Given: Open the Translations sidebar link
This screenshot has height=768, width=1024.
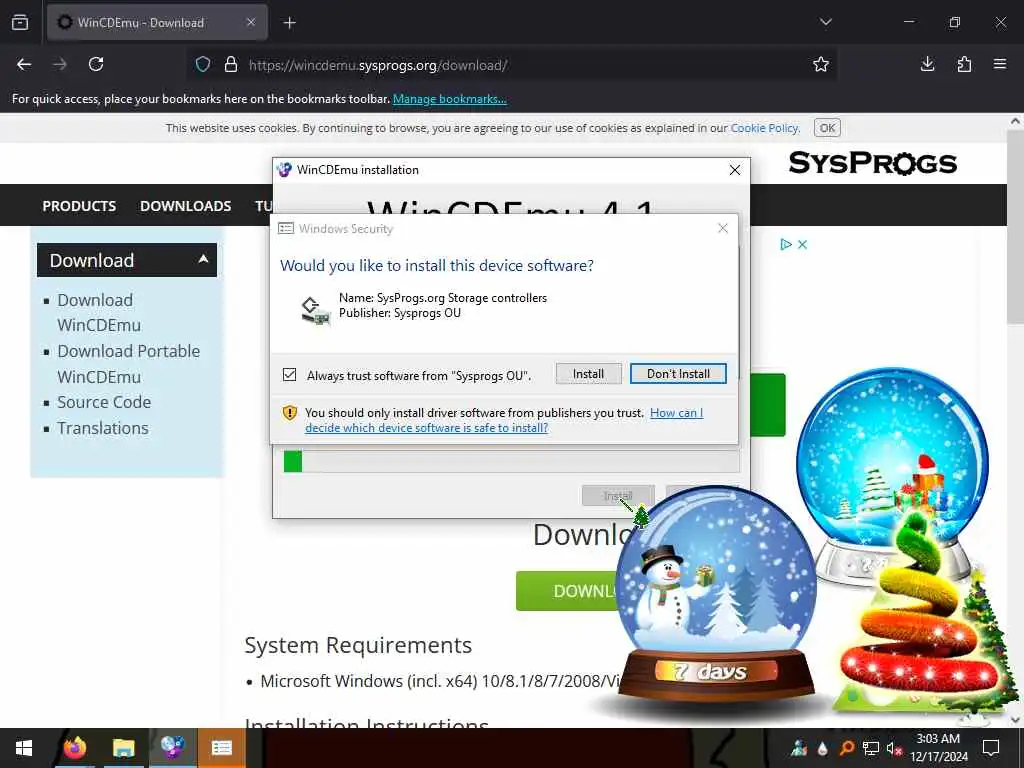Looking at the screenshot, I should [x=103, y=428].
